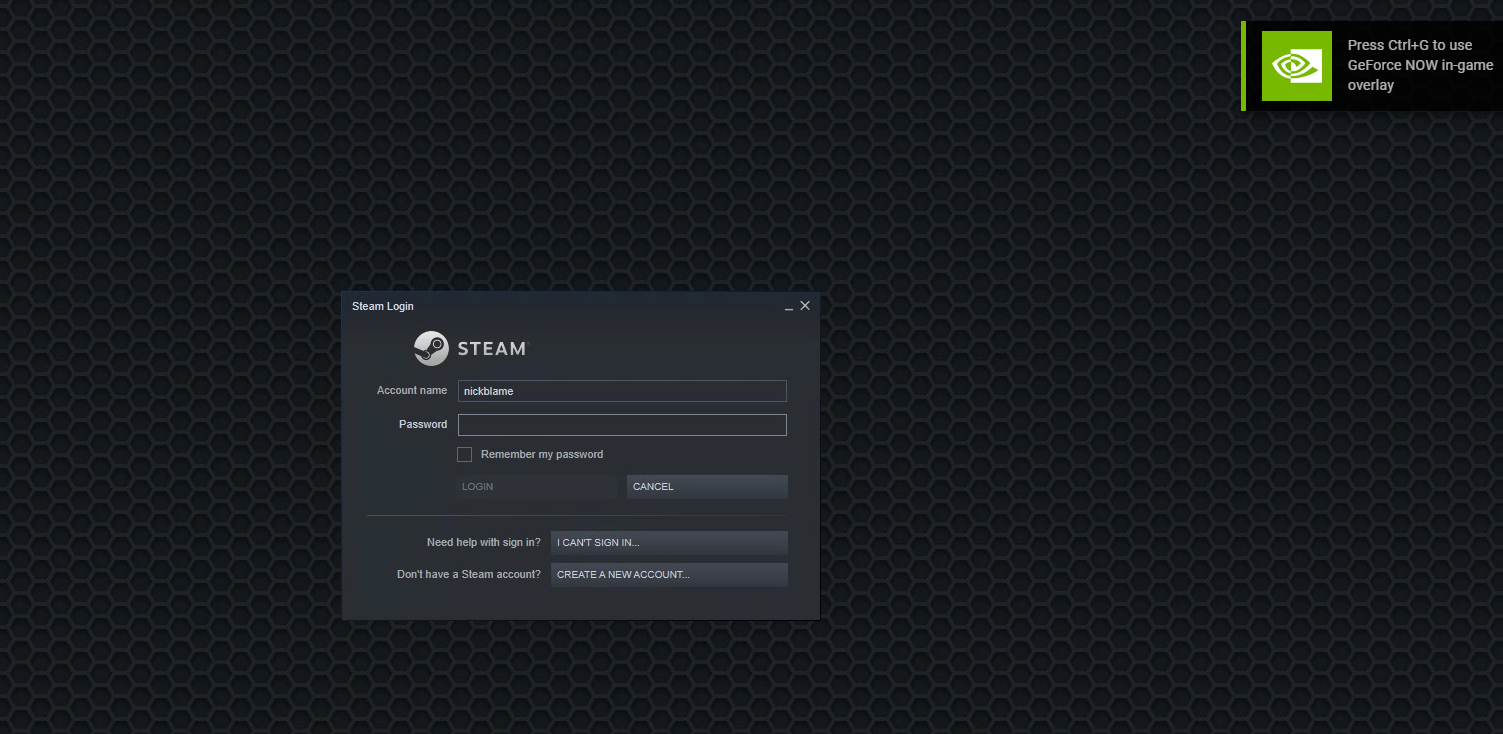Click the "Account name" label

tap(411, 391)
